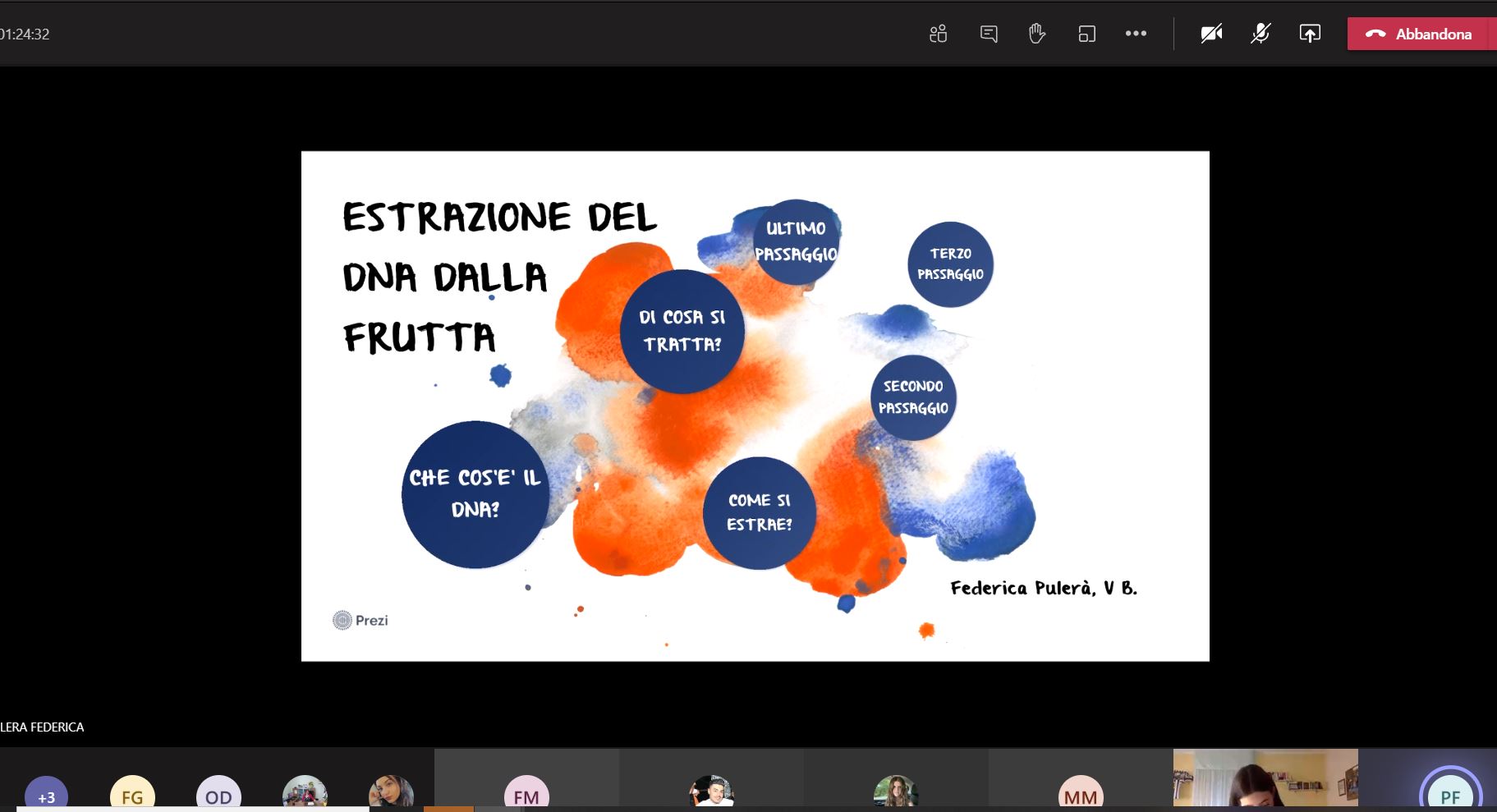Click the 'Di cosa si tratta?' topic circle
This screenshot has height=812, width=1497.
click(682, 331)
